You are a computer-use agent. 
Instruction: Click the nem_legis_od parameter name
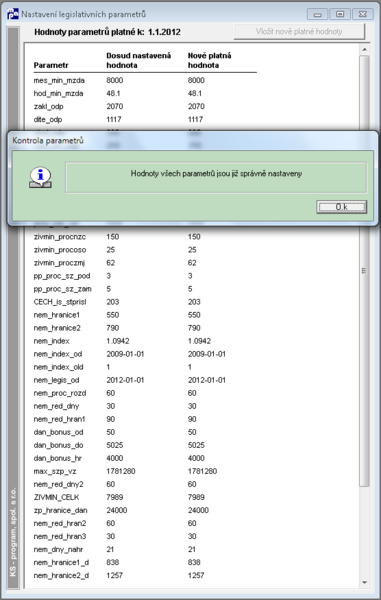pos(56,380)
